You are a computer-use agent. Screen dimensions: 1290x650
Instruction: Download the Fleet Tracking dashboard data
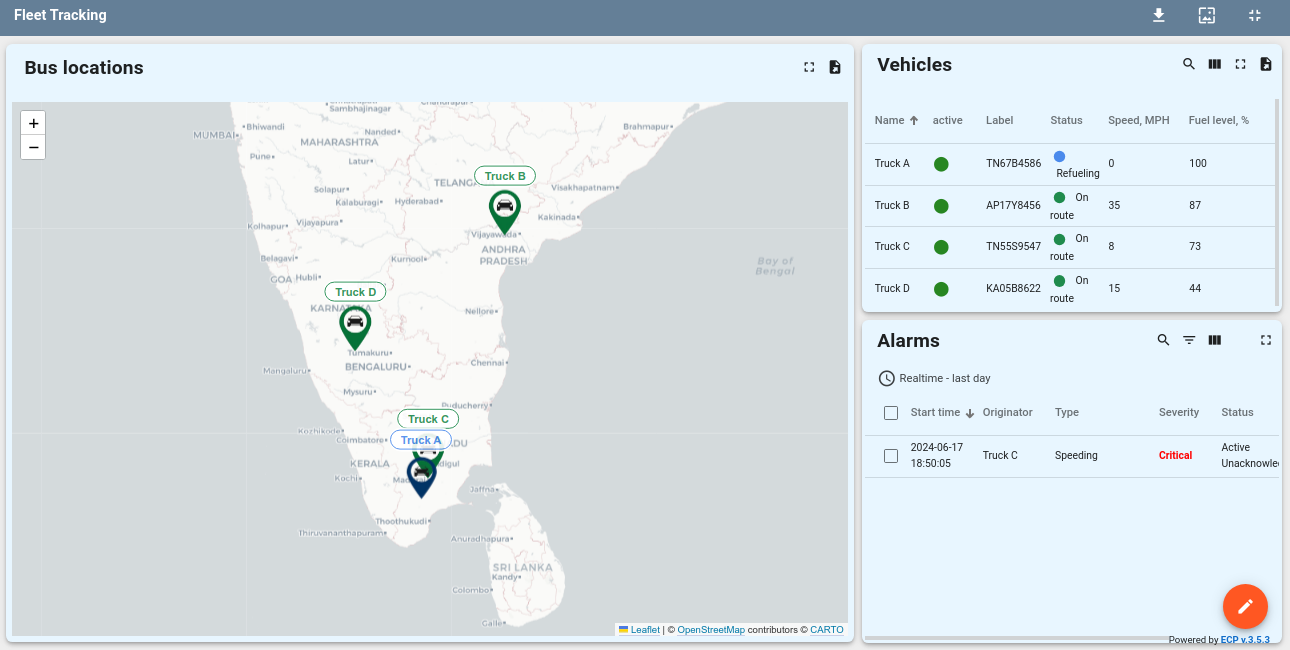1158,15
